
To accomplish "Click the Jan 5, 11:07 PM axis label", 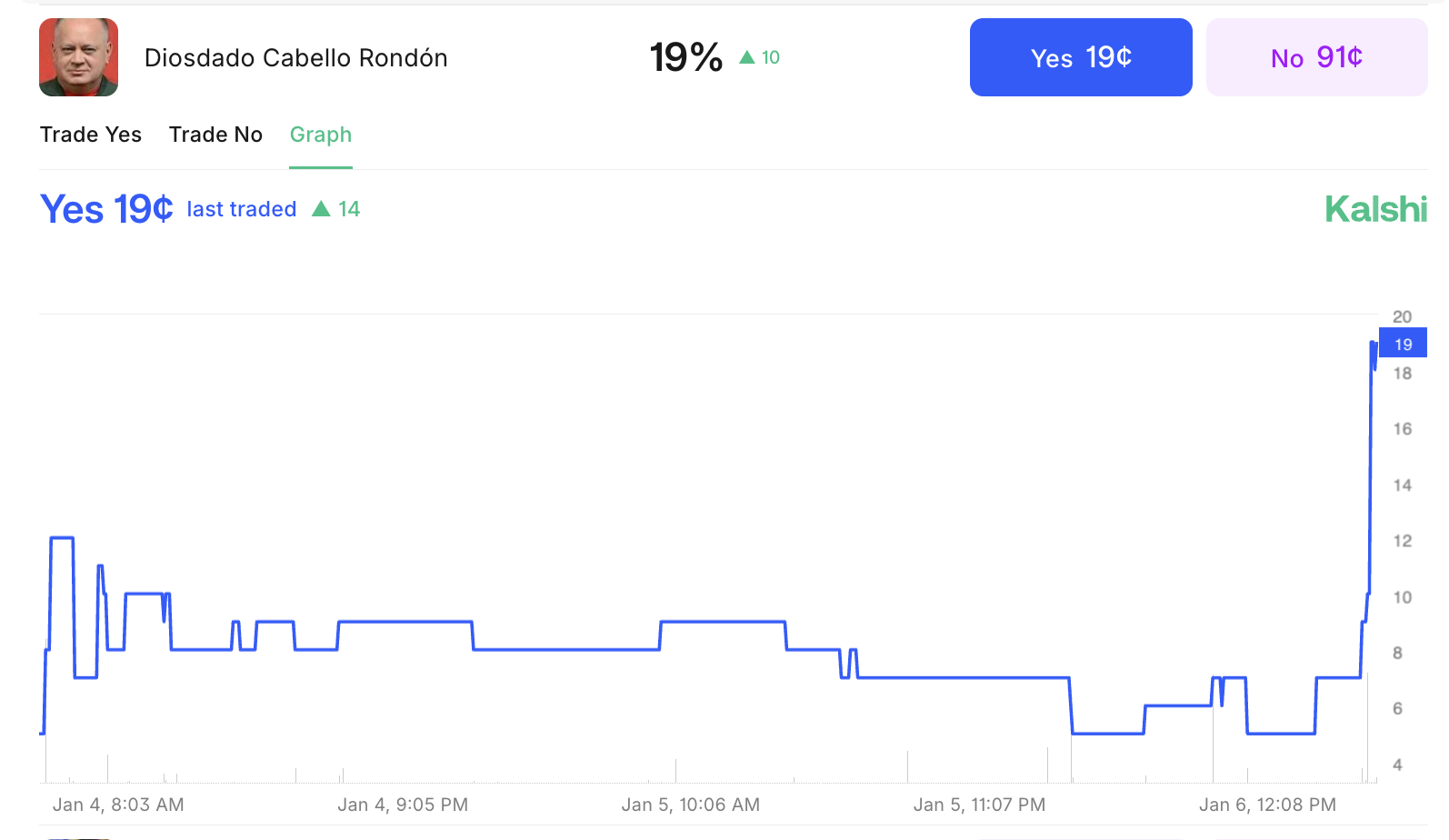I will coord(979,805).
